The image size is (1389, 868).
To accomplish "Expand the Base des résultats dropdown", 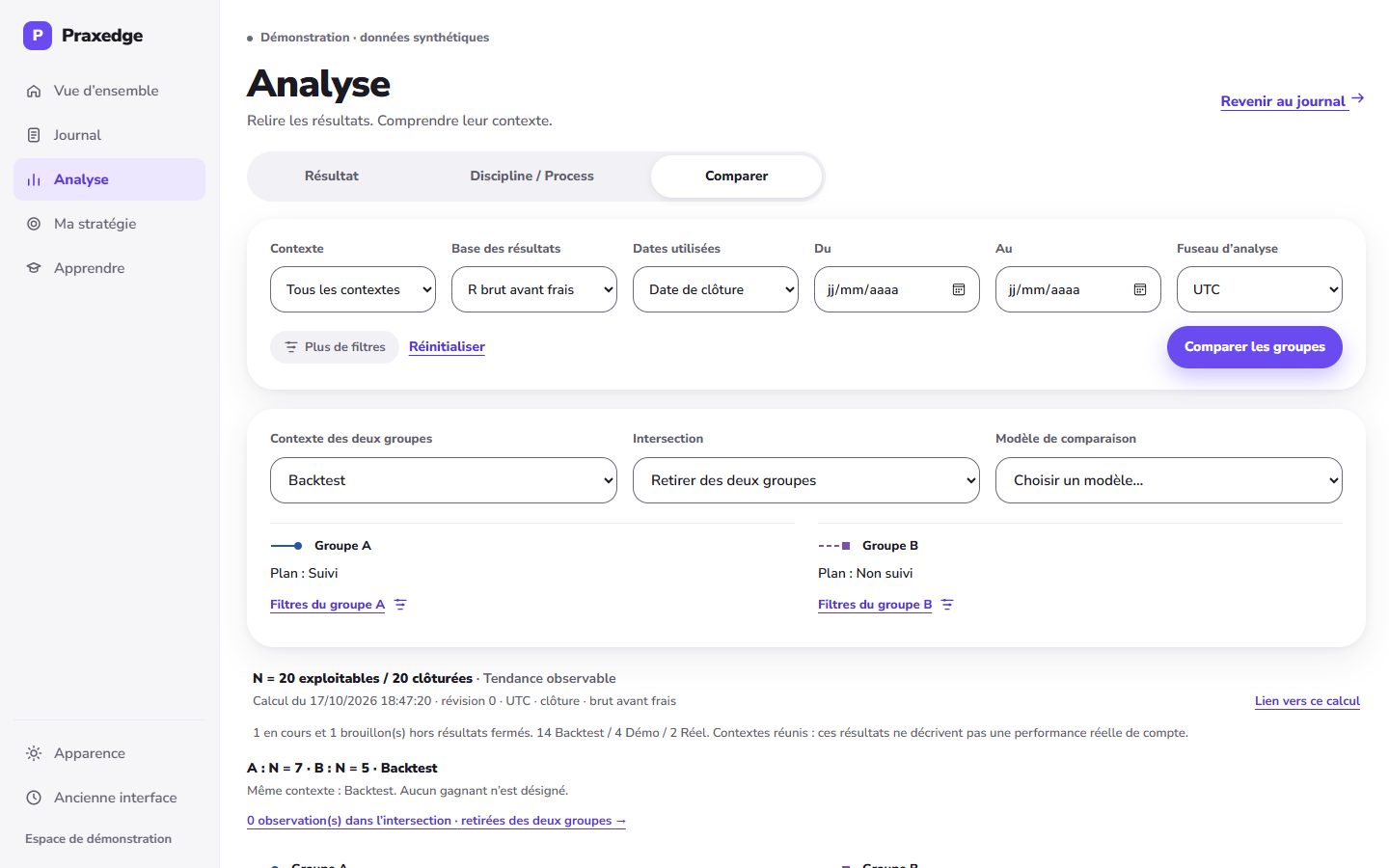I will (x=534, y=289).
